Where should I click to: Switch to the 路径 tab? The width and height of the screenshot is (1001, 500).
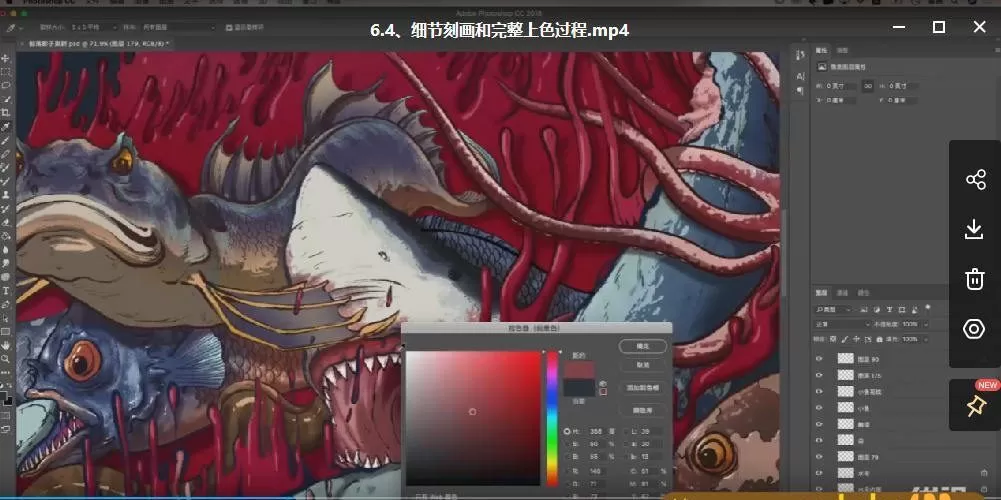864,292
